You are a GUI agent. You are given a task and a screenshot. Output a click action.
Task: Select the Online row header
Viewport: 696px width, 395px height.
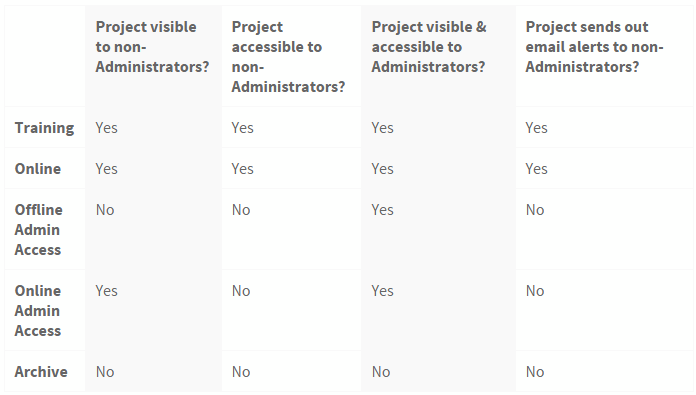click(38, 169)
